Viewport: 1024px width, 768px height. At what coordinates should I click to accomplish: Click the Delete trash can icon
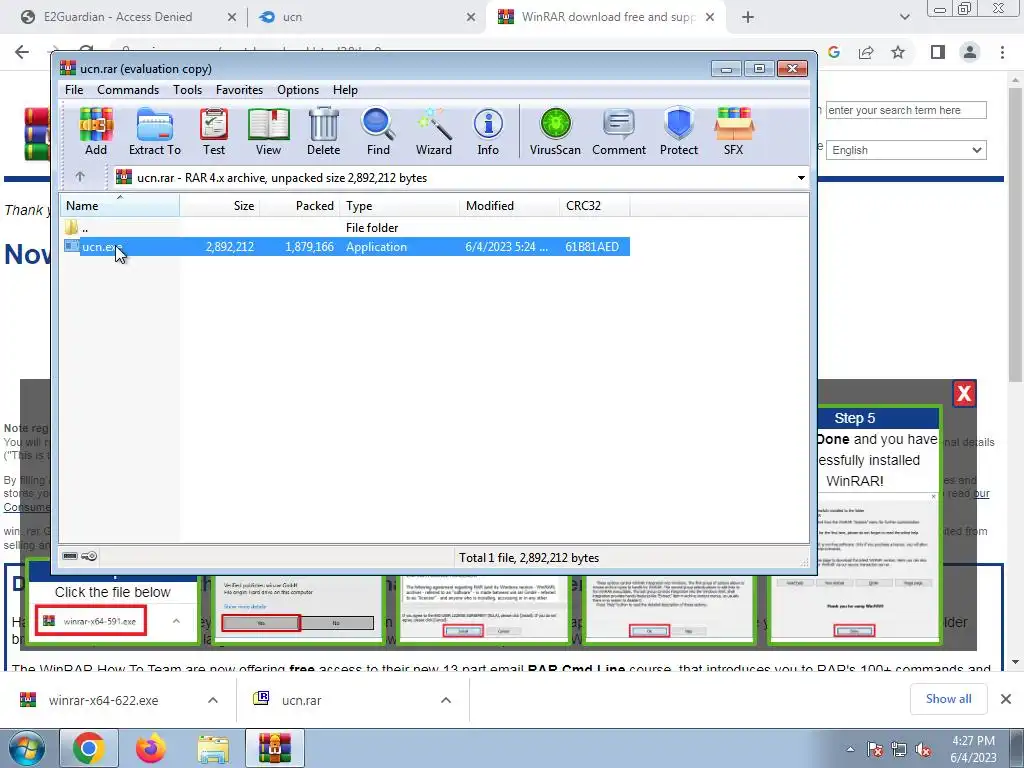(x=323, y=132)
